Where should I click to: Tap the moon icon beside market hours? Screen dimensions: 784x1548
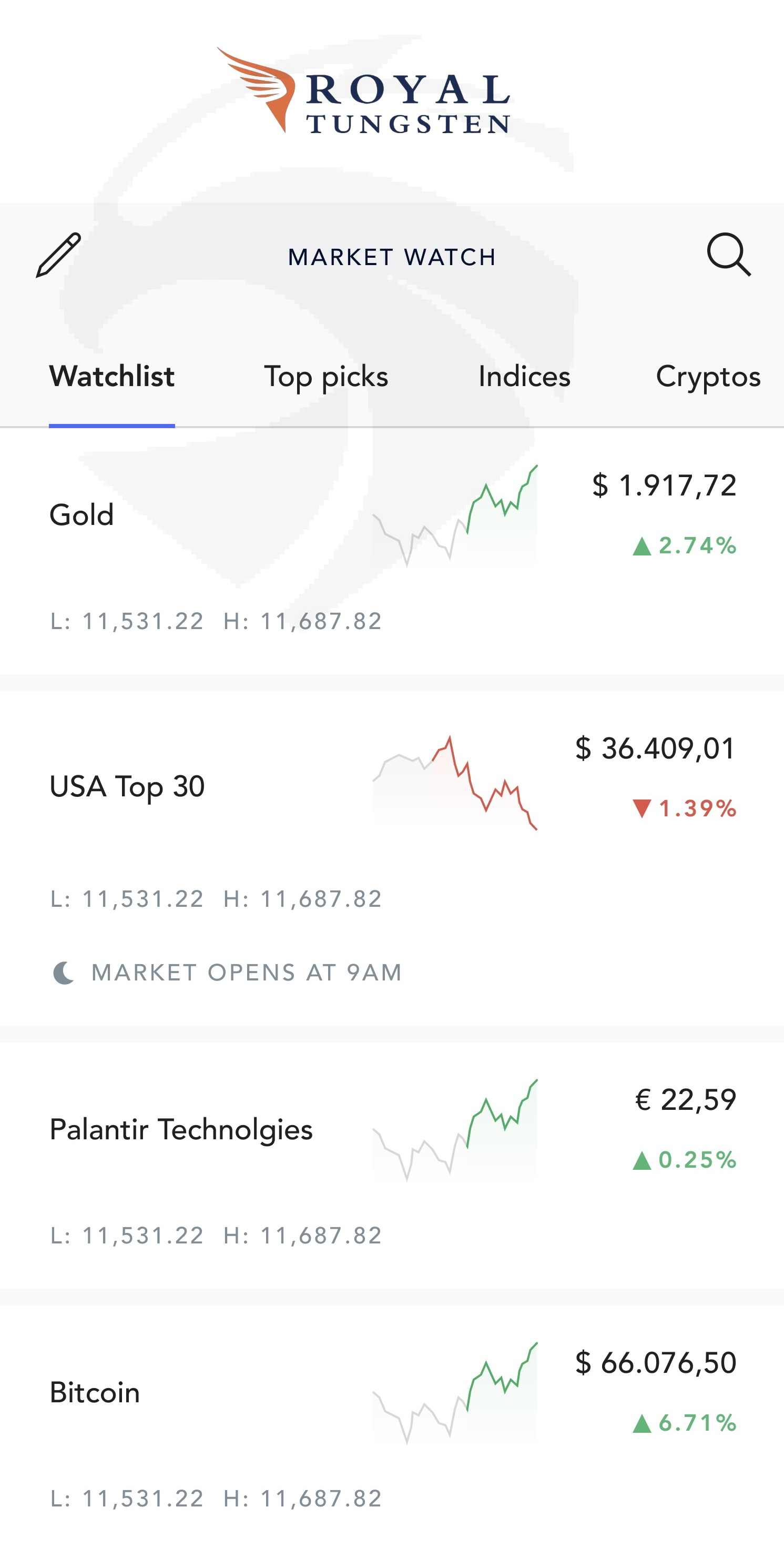63,973
